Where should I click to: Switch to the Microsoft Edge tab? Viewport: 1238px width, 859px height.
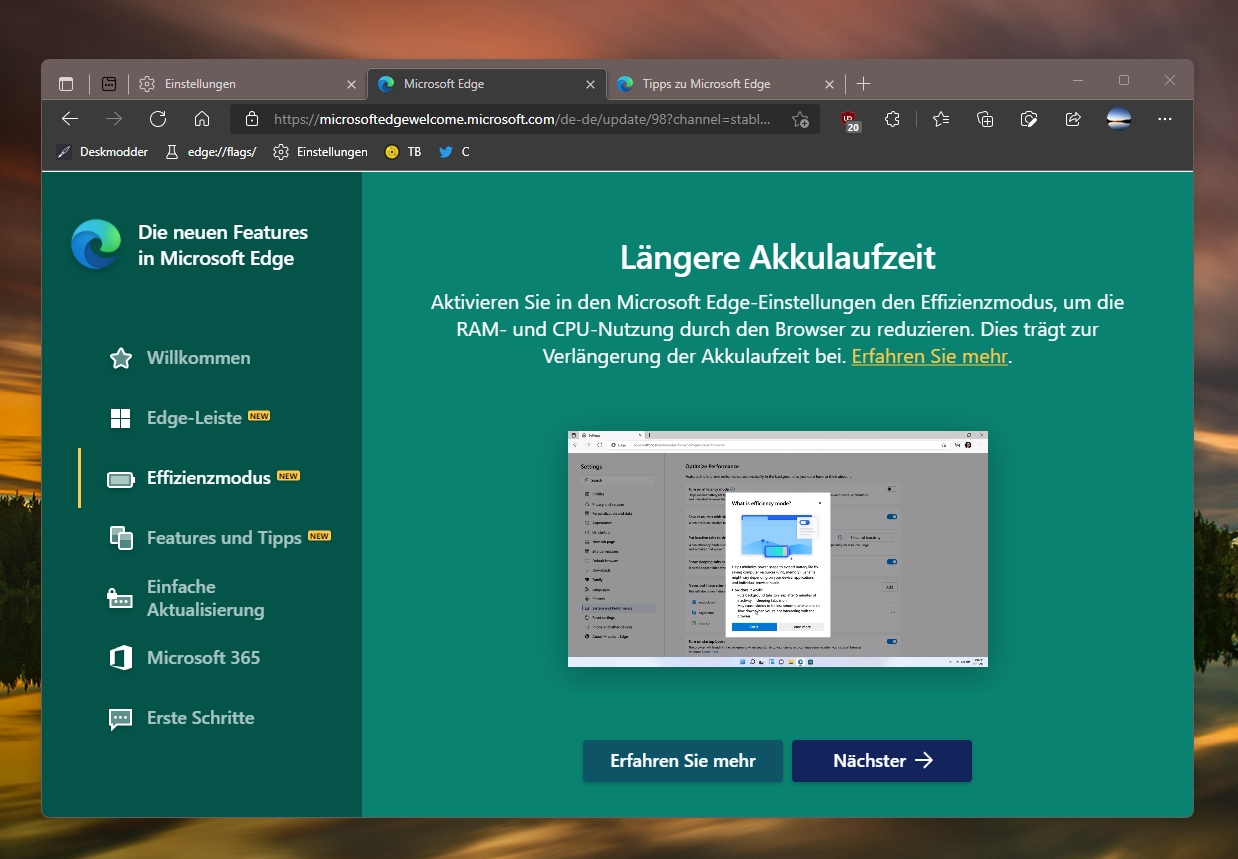(x=487, y=84)
